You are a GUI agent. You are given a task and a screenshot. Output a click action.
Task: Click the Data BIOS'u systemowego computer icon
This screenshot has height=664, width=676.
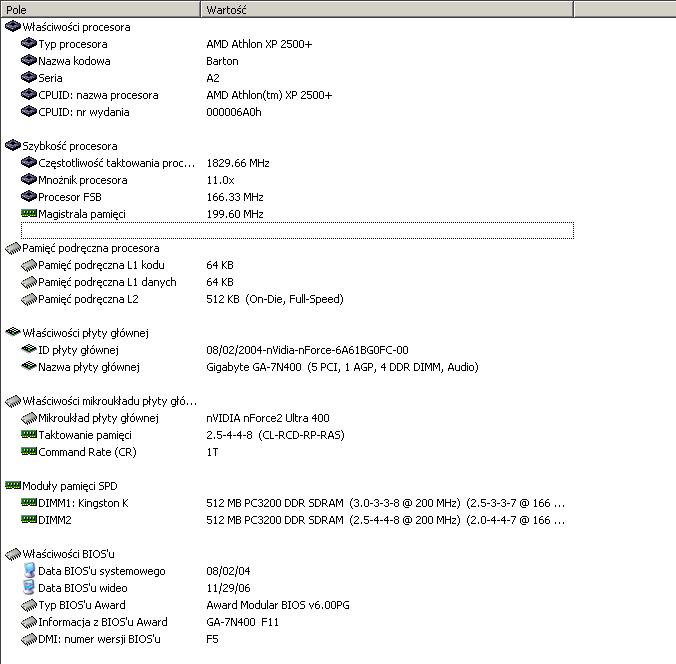click(29, 570)
